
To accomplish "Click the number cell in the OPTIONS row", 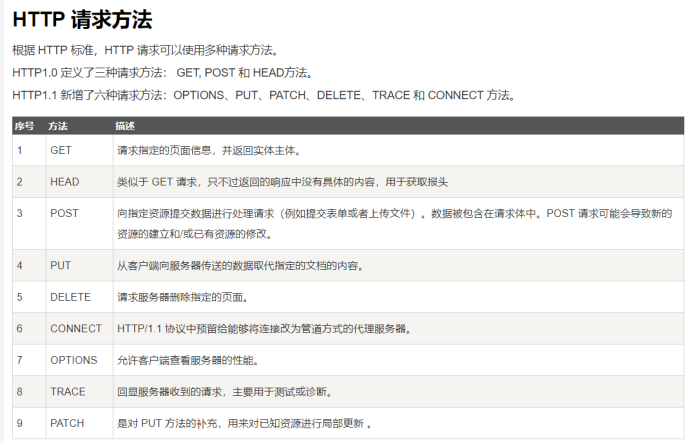I will (29, 360).
